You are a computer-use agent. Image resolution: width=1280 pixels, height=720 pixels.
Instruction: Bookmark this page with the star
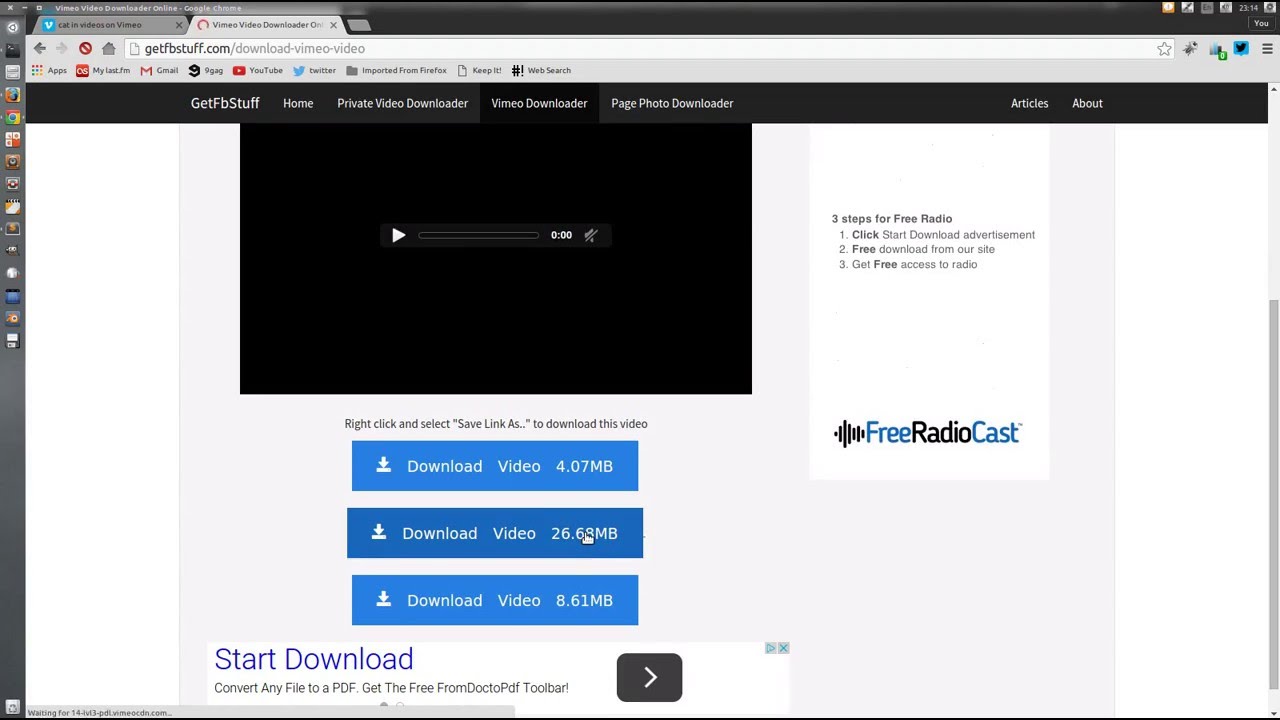coord(1164,48)
